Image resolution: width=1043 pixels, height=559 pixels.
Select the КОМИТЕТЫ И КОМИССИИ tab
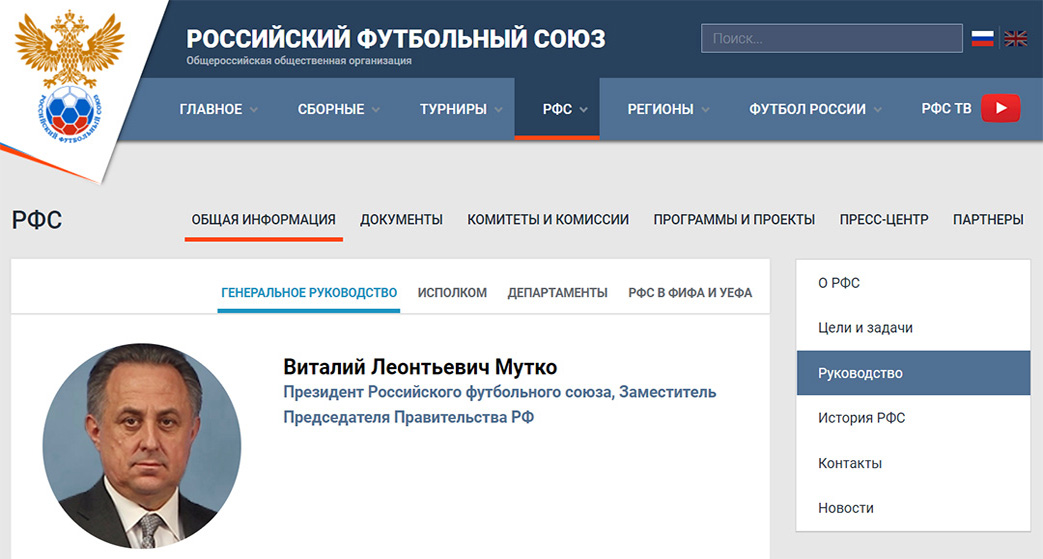(x=548, y=220)
